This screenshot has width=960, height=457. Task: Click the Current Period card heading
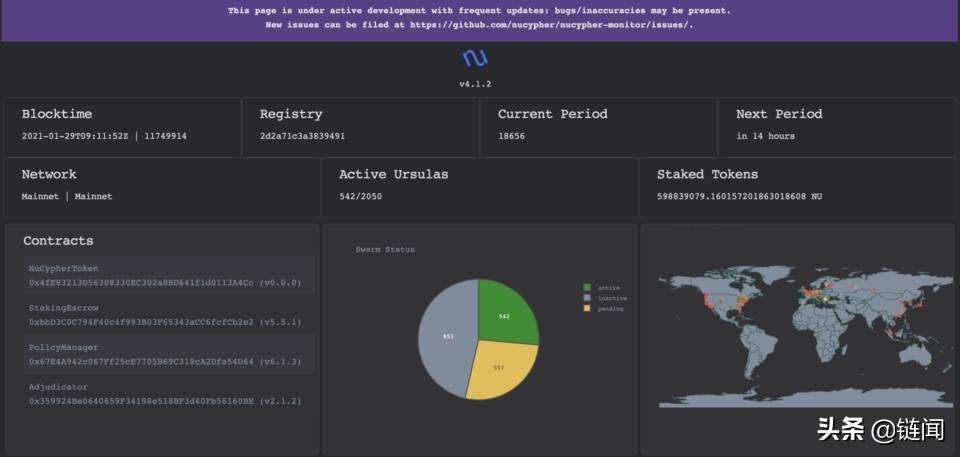(x=553, y=114)
